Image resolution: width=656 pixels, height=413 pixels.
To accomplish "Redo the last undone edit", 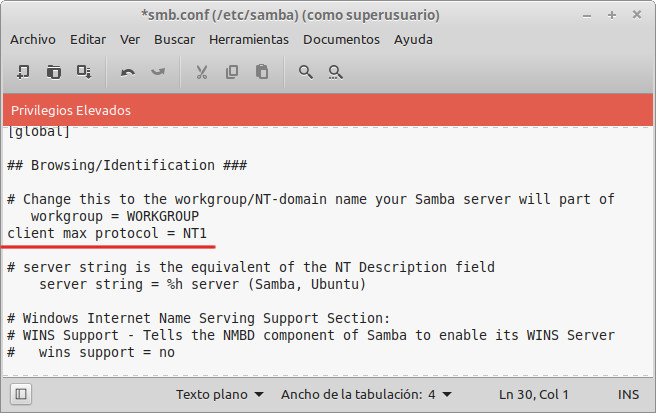I will pyautogui.click(x=158, y=72).
